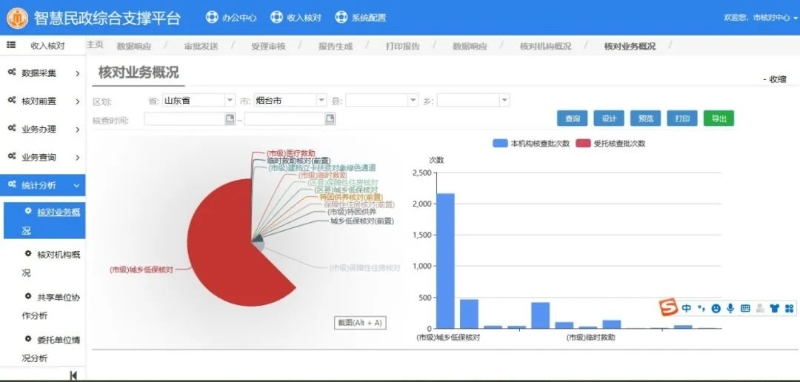Image resolution: width=800 pixels, height=382 pixels.
Task: Click the gears icon next to 统计分析
Action: click(x=11, y=185)
